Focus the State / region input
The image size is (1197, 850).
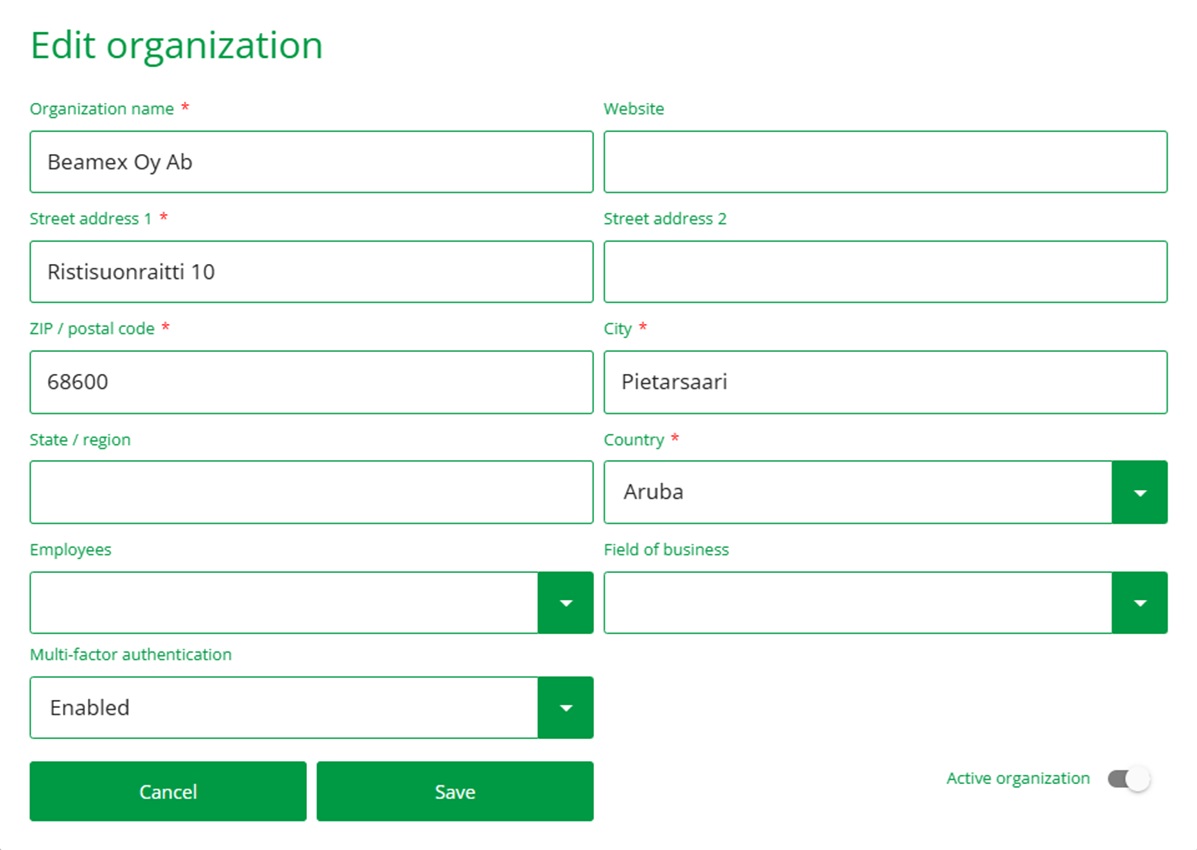(x=311, y=492)
